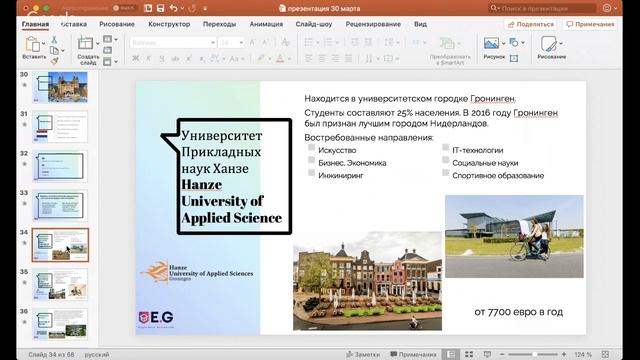640x360 pixels.
Task: Click the Рисунок picture icon
Action: pos(491,43)
